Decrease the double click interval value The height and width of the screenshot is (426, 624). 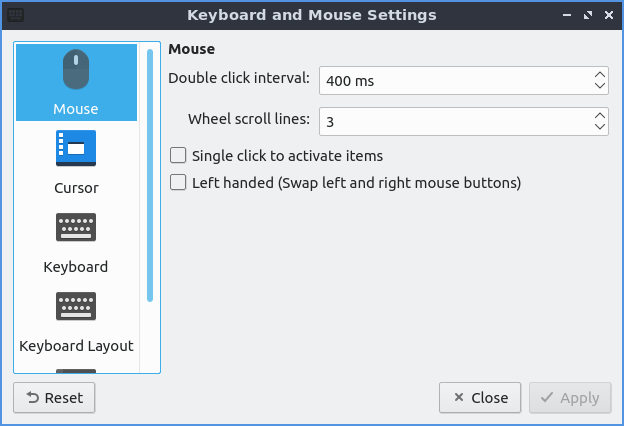(x=600, y=87)
